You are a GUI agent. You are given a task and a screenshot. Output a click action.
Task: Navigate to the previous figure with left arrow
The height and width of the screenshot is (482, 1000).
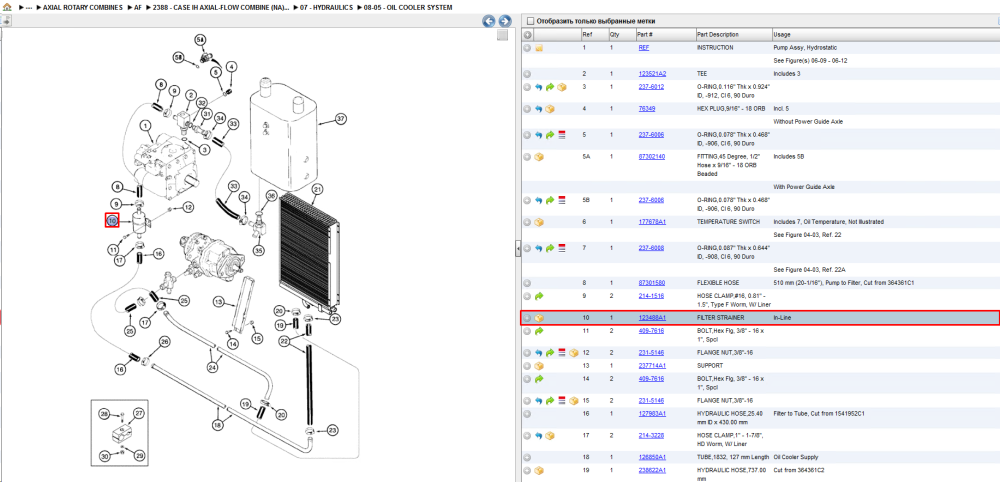coord(489,21)
